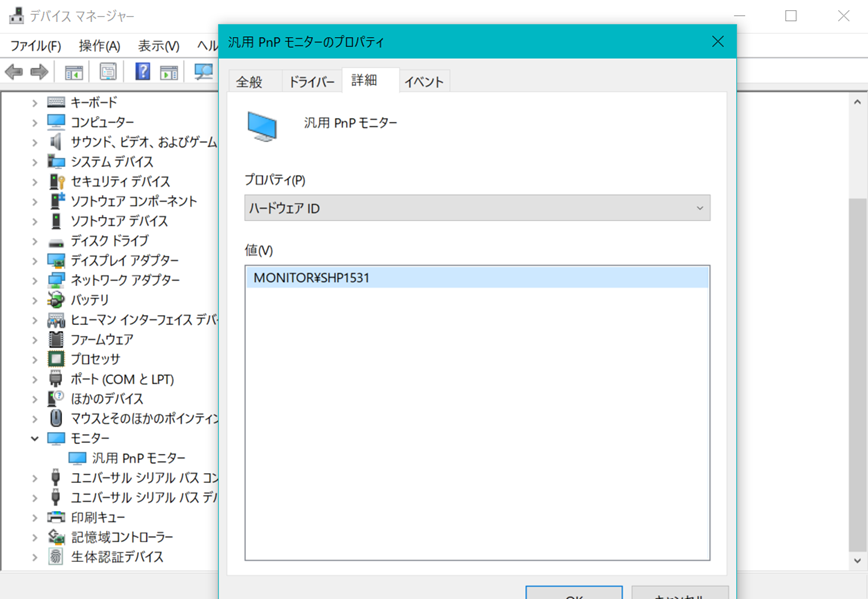Expand the ネットワーク アダプター node
This screenshot has width=868, height=599.
click(x=35, y=280)
